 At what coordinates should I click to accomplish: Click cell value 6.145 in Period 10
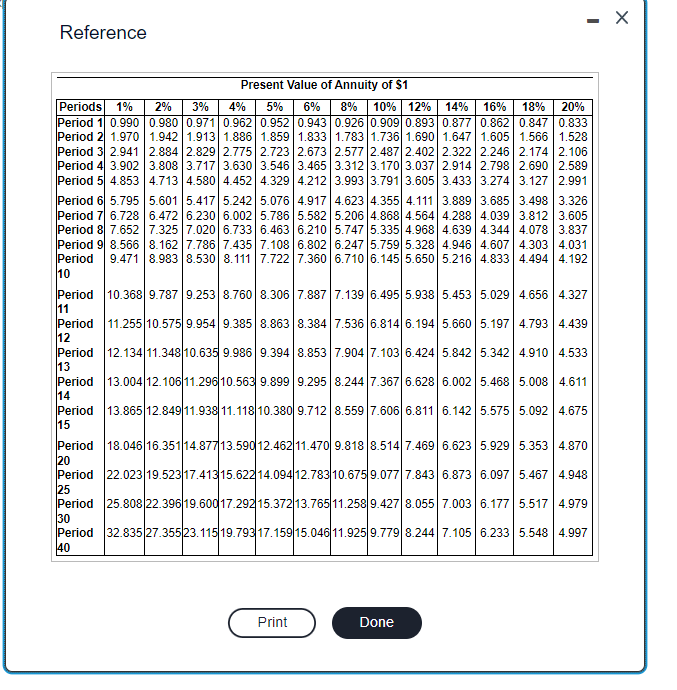(384, 259)
